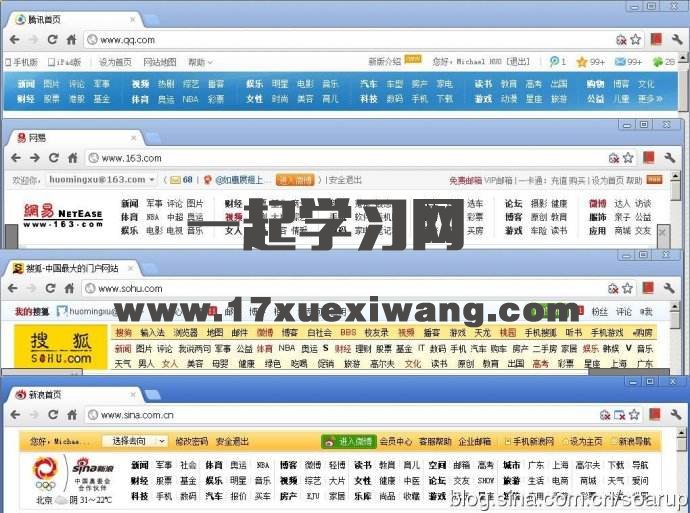Image resolution: width=690 pixels, height=513 pixels.
Task: Switch to the 新浪首页 tab
Action: click(73, 395)
